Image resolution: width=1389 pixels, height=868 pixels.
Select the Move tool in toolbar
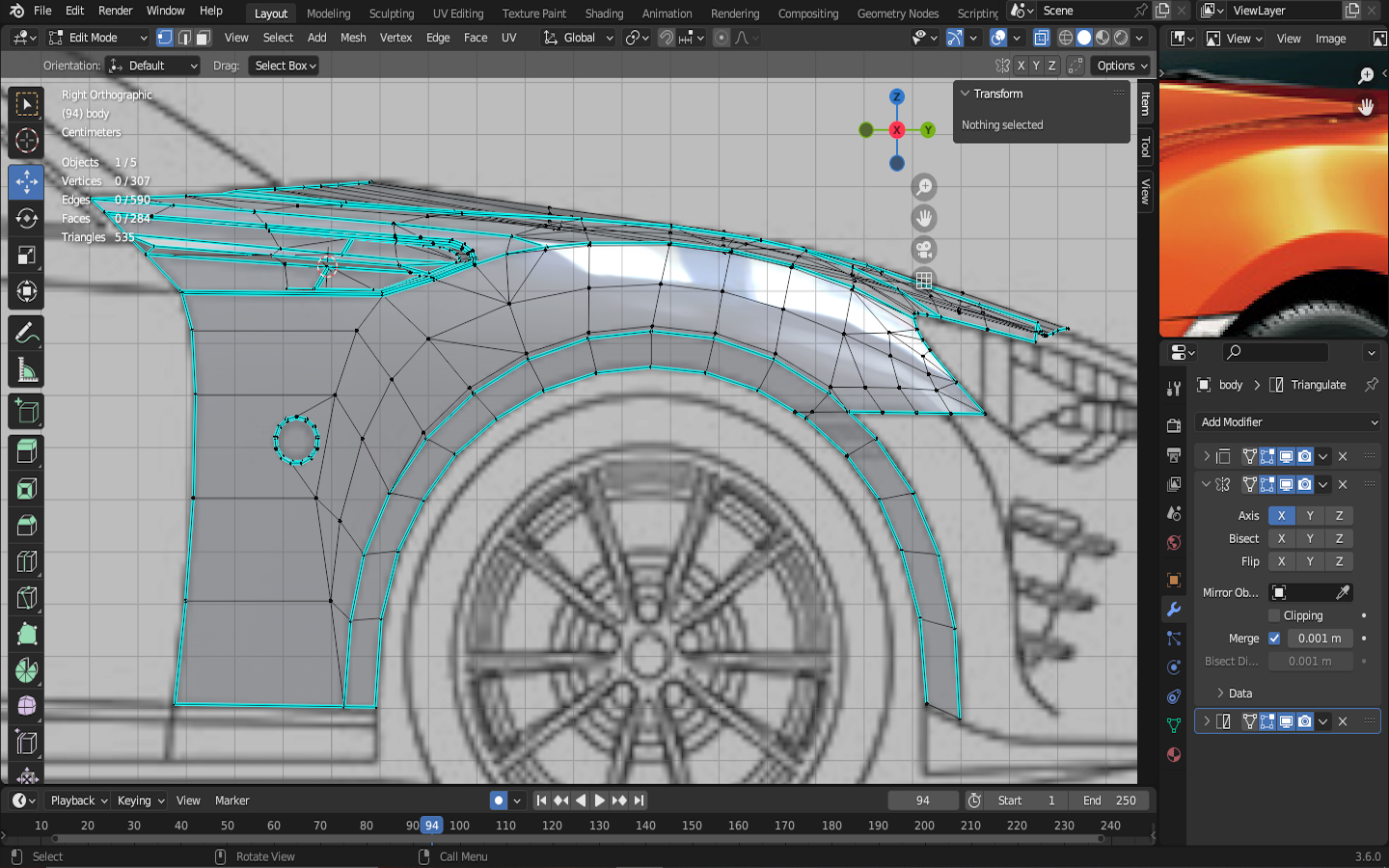pos(26,181)
